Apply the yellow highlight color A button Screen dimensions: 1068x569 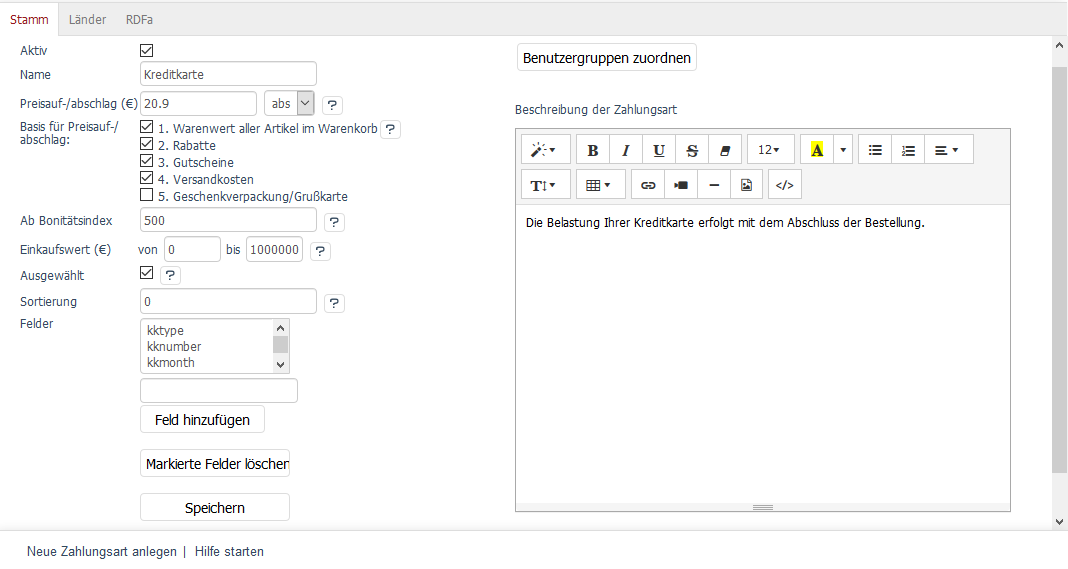(816, 150)
